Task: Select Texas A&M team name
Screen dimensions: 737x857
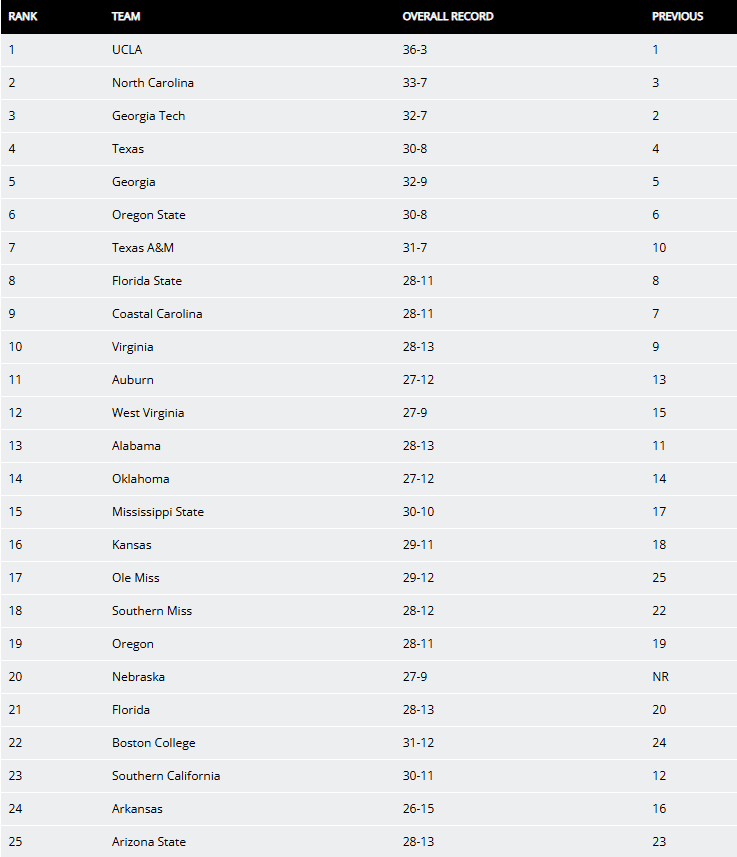Action: [143, 248]
